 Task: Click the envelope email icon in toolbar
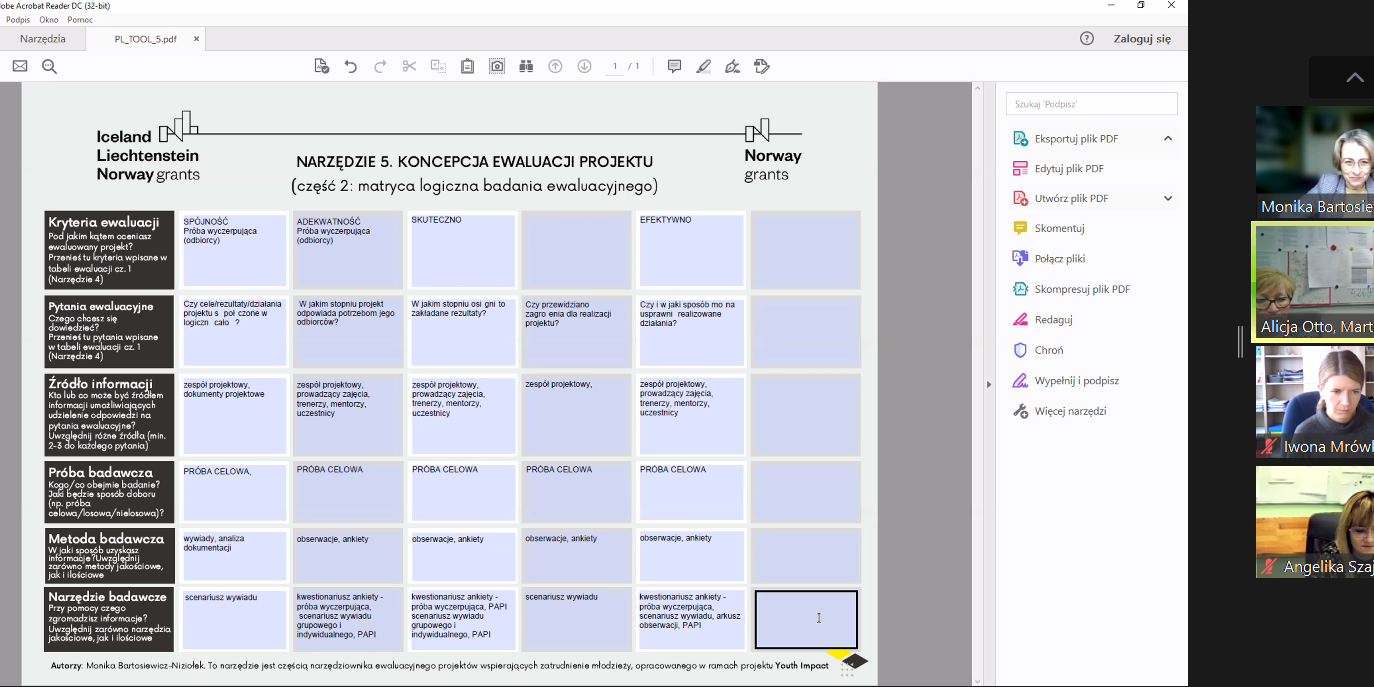(x=20, y=67)
